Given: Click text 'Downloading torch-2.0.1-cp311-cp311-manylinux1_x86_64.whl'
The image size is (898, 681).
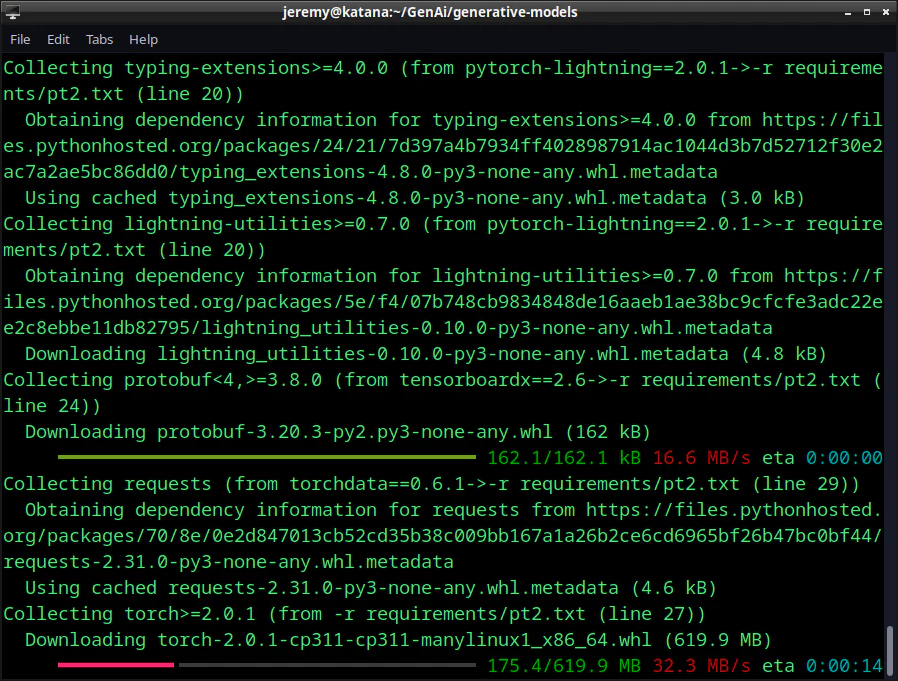Looking at the screenshot, I should click(x=338, y=640).
